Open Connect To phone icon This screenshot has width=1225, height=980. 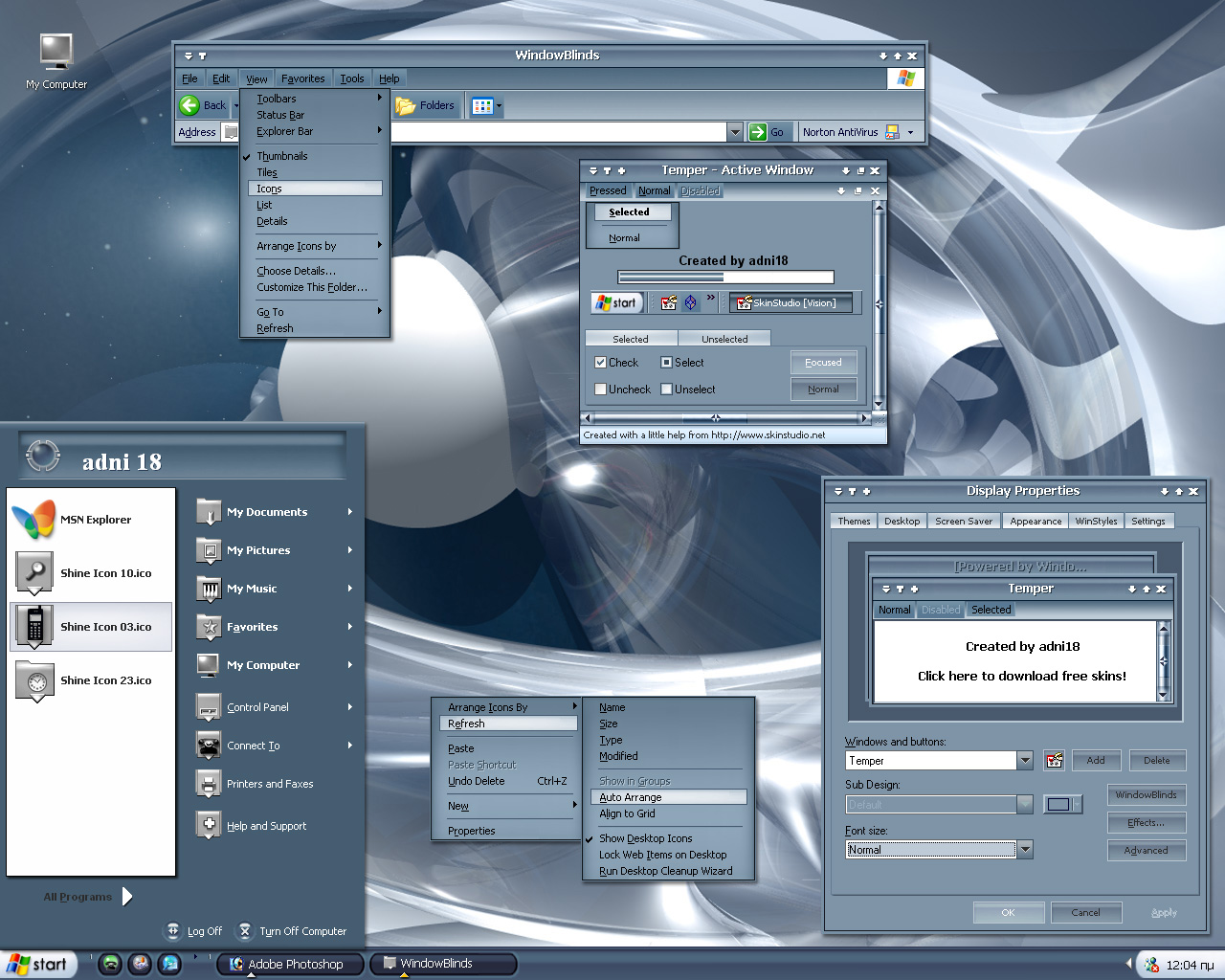(209, 746)
